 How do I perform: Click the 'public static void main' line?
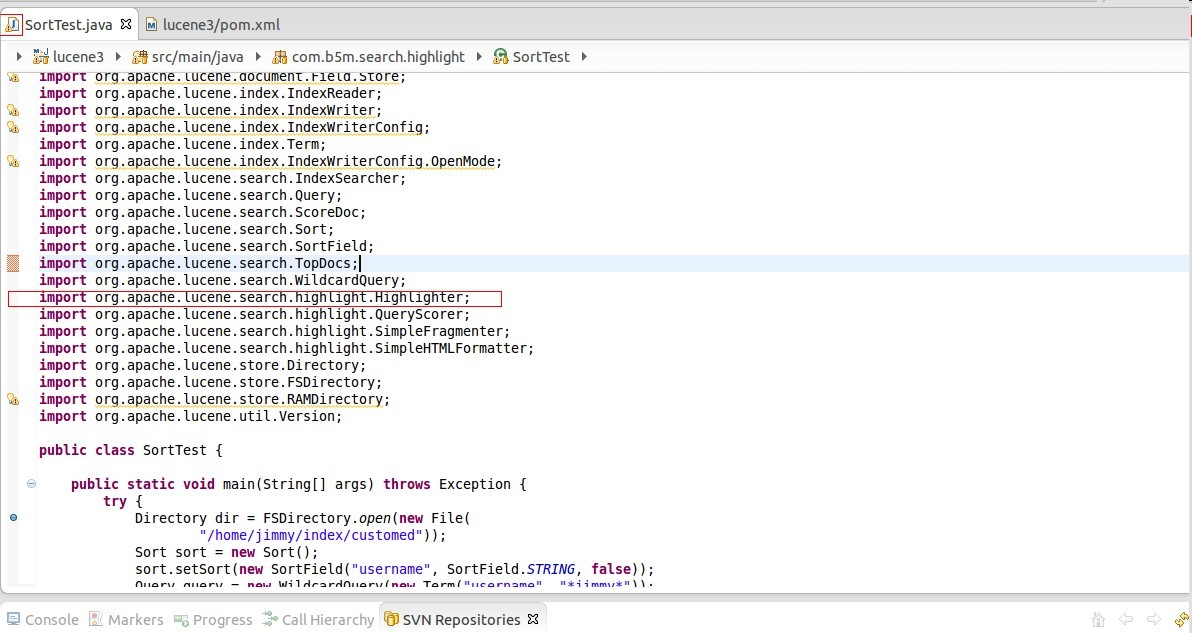299,484
